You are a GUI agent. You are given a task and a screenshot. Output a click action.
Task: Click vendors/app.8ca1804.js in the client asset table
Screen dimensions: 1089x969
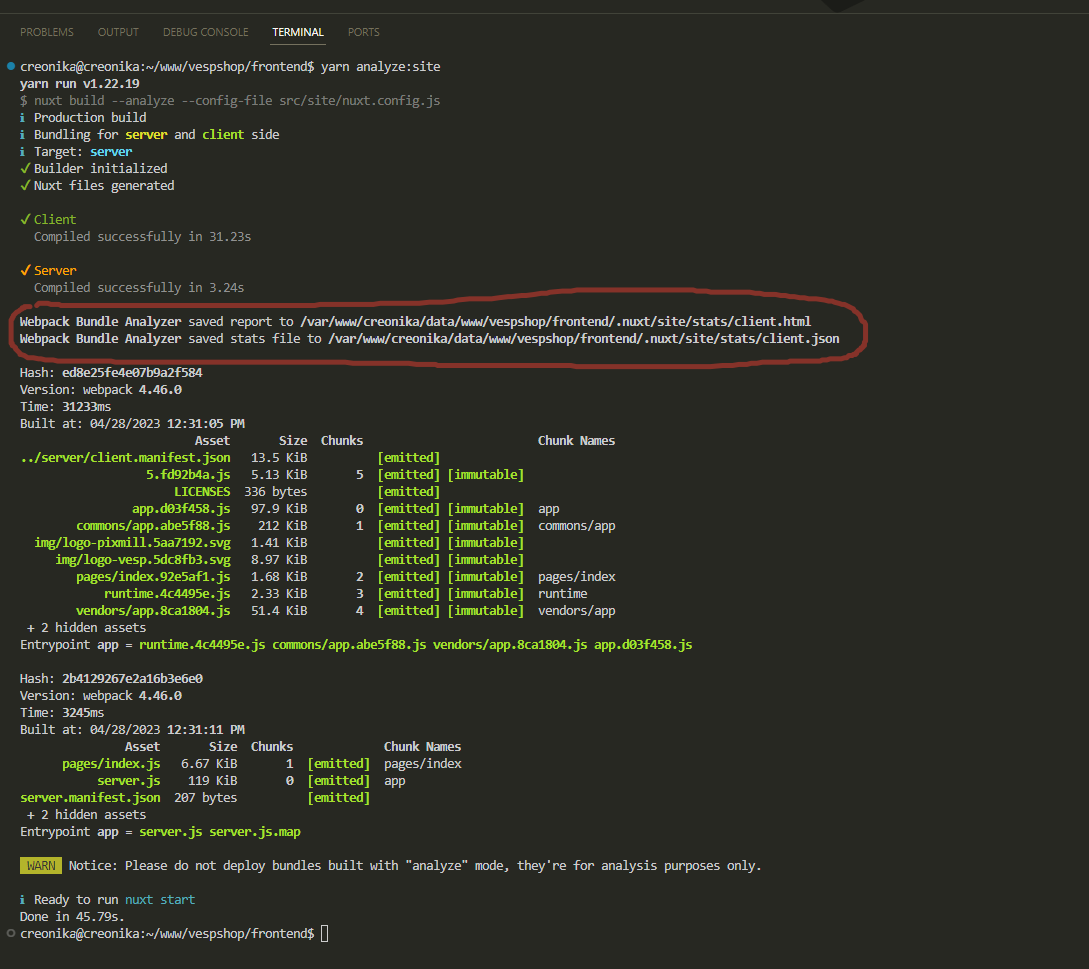click(x=153, y=611)
